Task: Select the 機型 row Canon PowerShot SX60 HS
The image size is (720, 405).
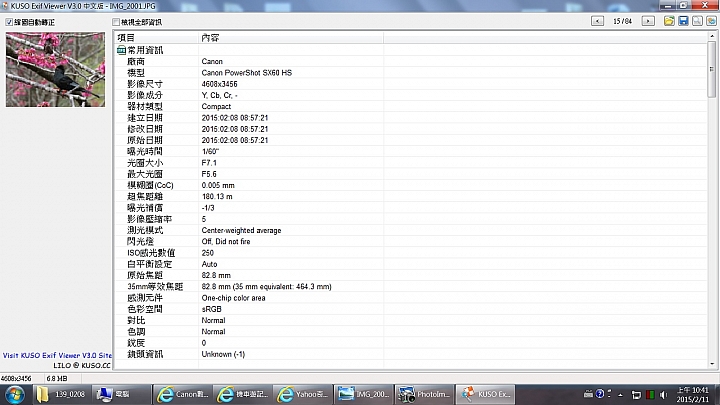Action: [411, 73]
